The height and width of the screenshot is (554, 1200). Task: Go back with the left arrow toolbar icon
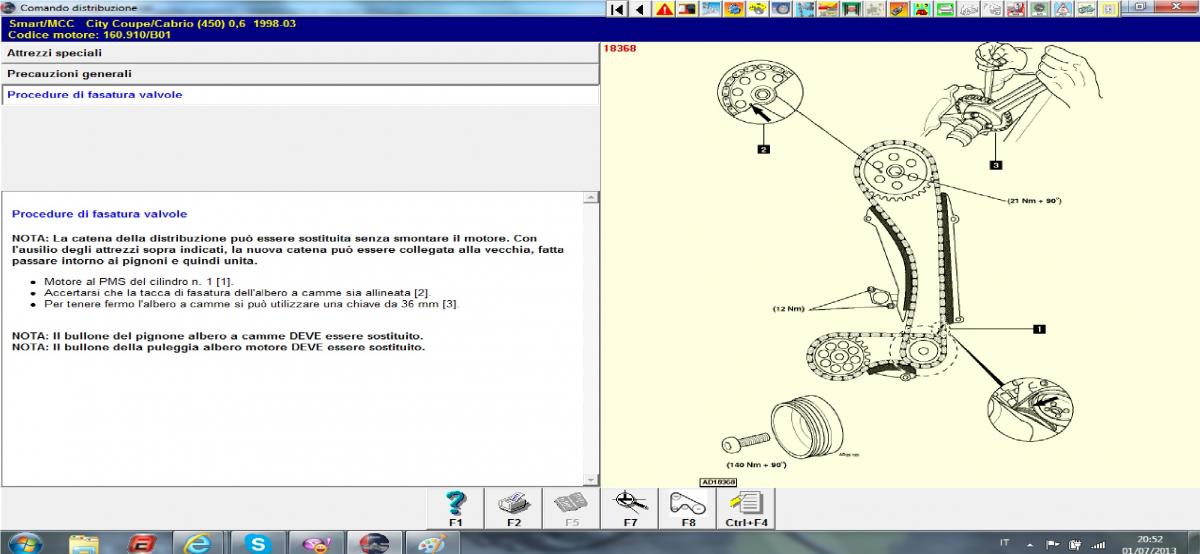click(x=641, y=9)
